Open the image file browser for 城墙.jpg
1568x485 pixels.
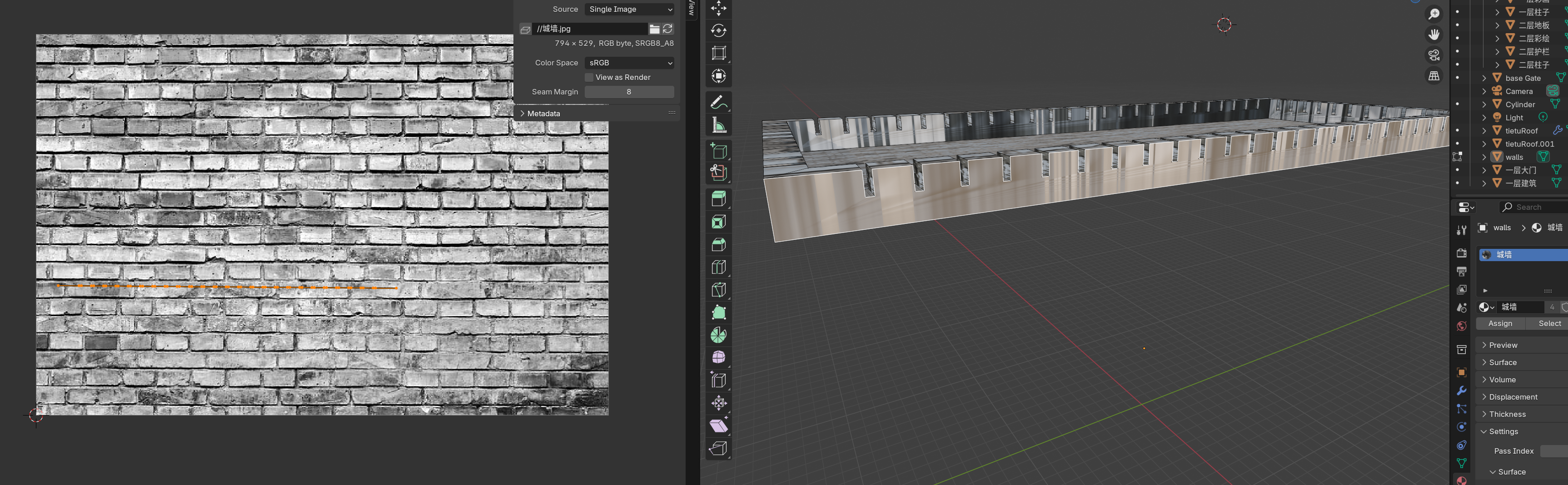(654, 29)
